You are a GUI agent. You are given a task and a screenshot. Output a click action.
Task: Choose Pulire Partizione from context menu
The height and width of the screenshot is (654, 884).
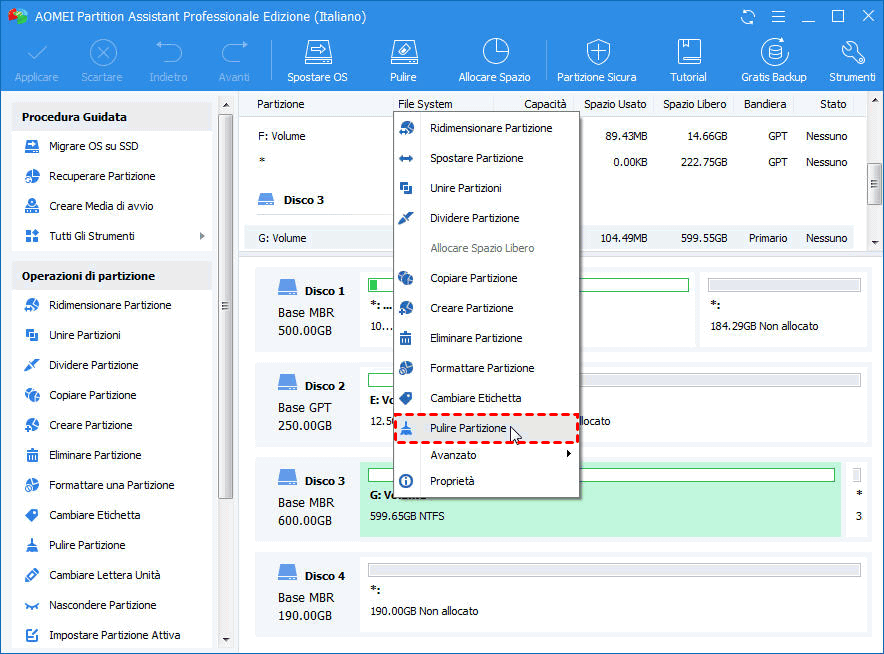click(x=468, y=428)
